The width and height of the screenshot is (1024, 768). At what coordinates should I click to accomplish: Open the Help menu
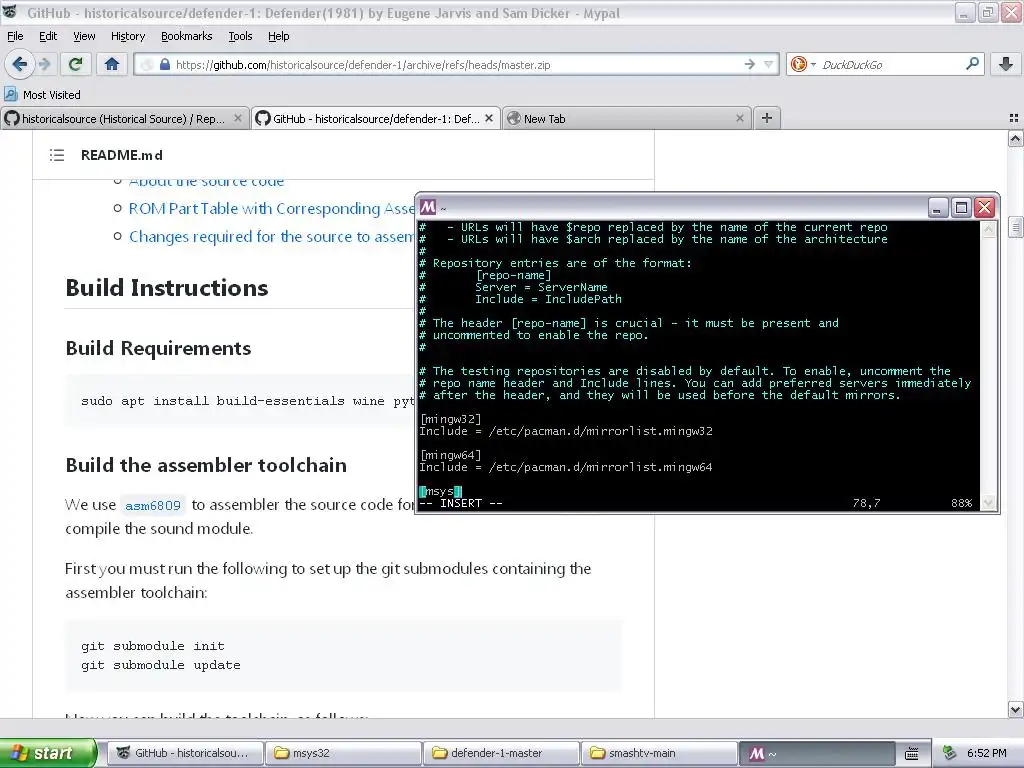[x=278, y=36]
